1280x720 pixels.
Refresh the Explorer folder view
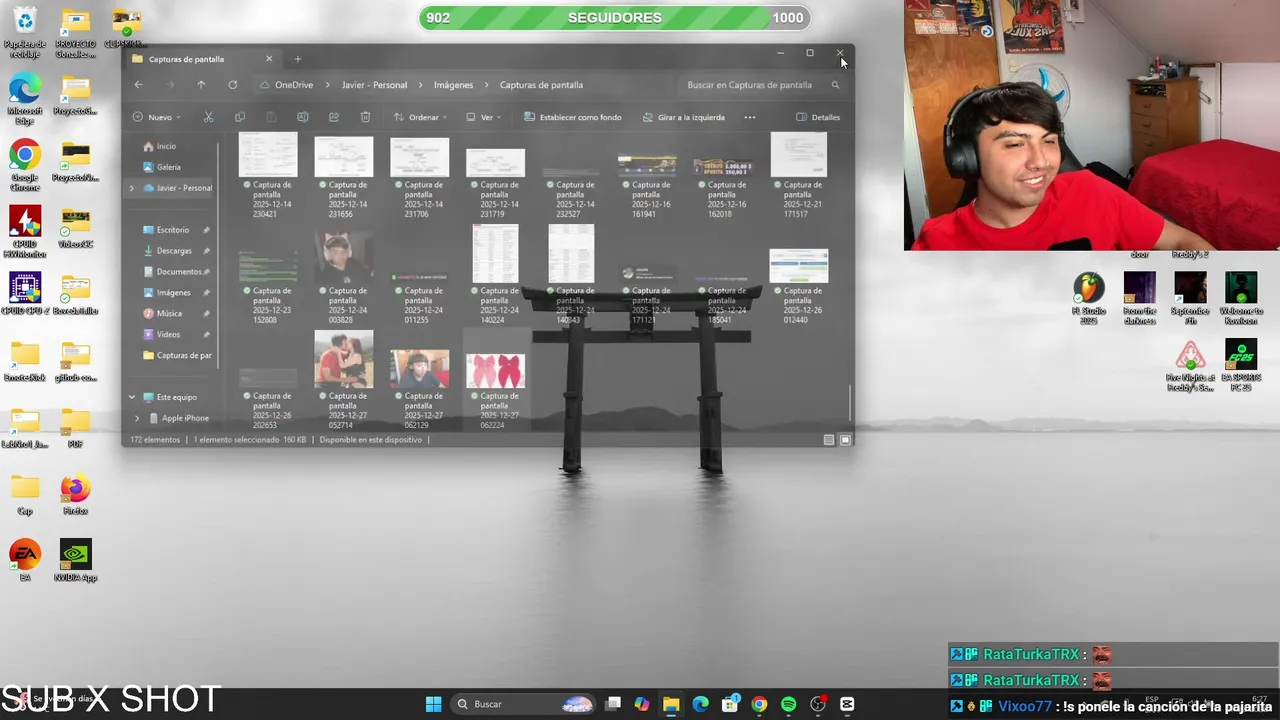(x=232, y=85)
